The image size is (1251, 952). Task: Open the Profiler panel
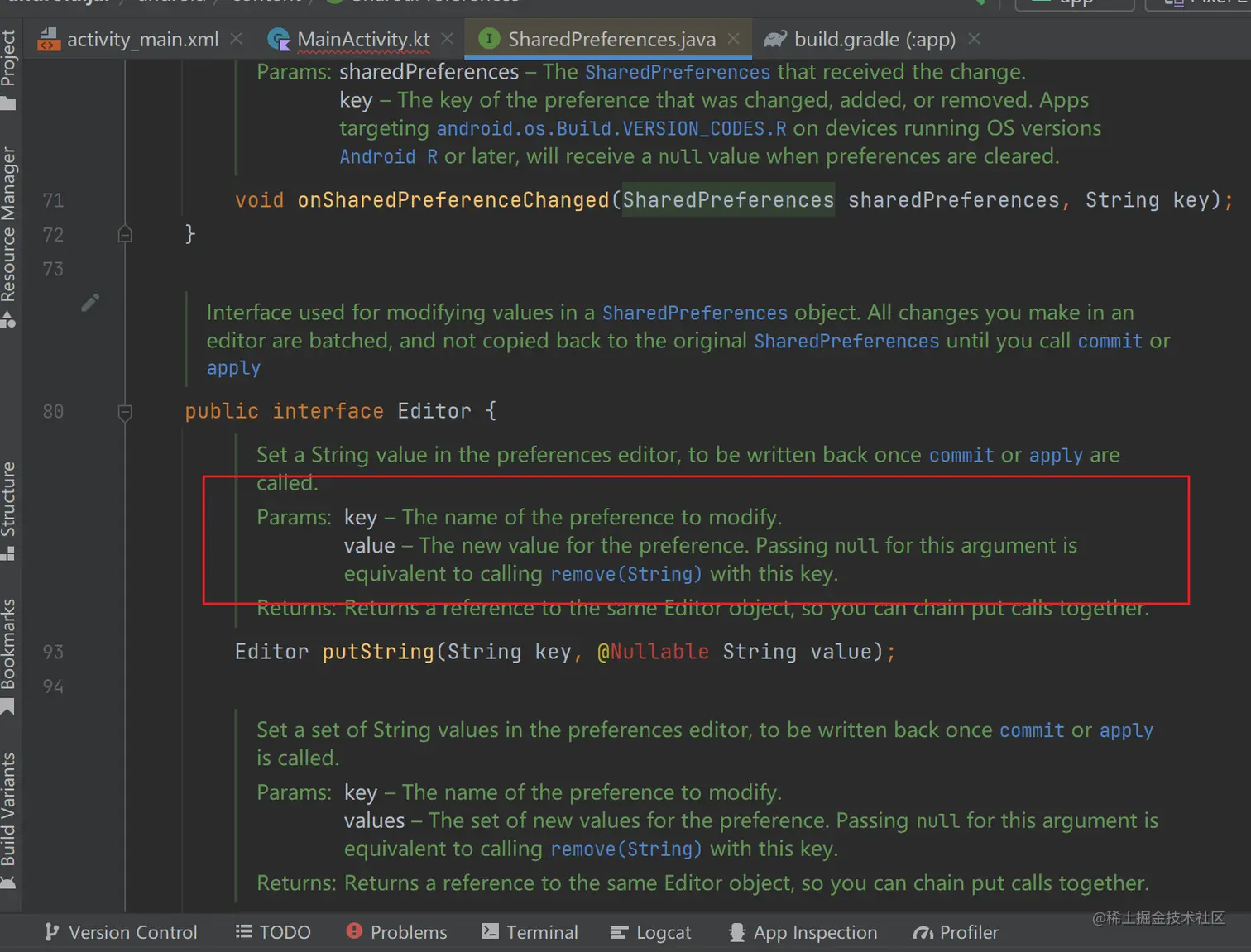(956, 932)
